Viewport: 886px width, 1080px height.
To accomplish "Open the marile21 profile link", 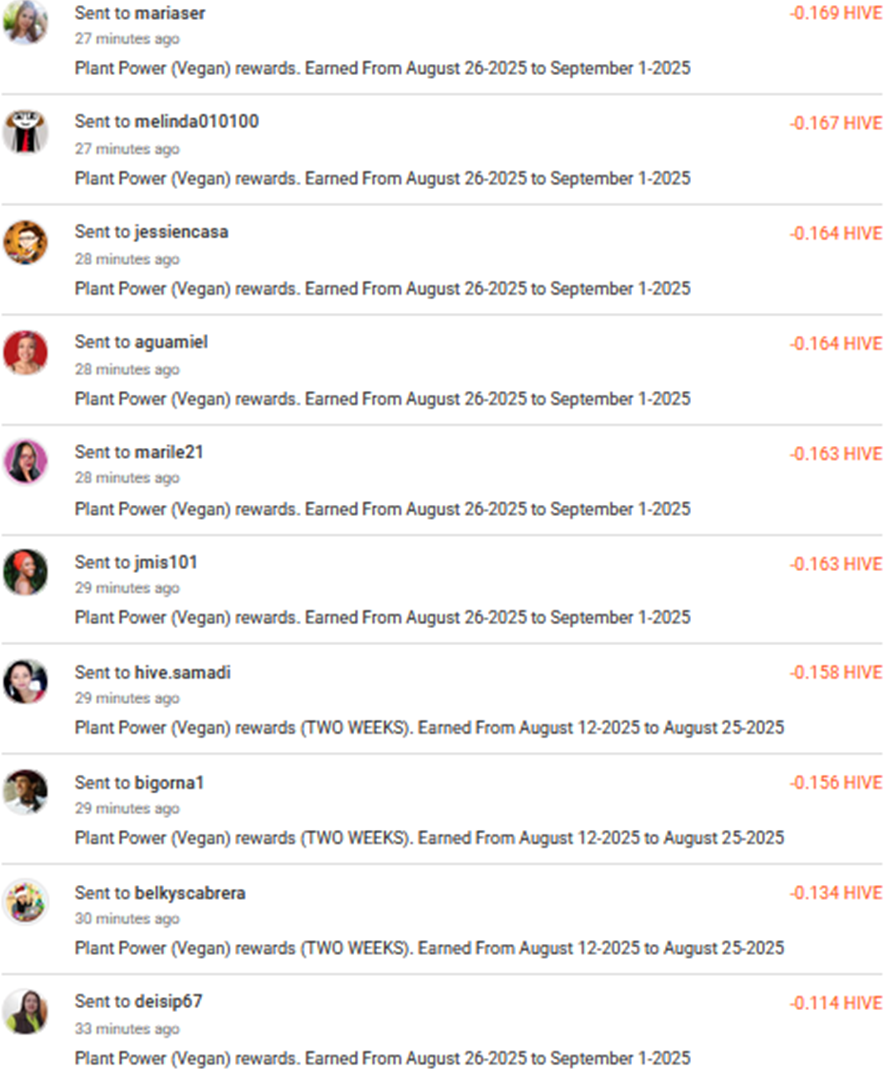I will pos(169,452).
